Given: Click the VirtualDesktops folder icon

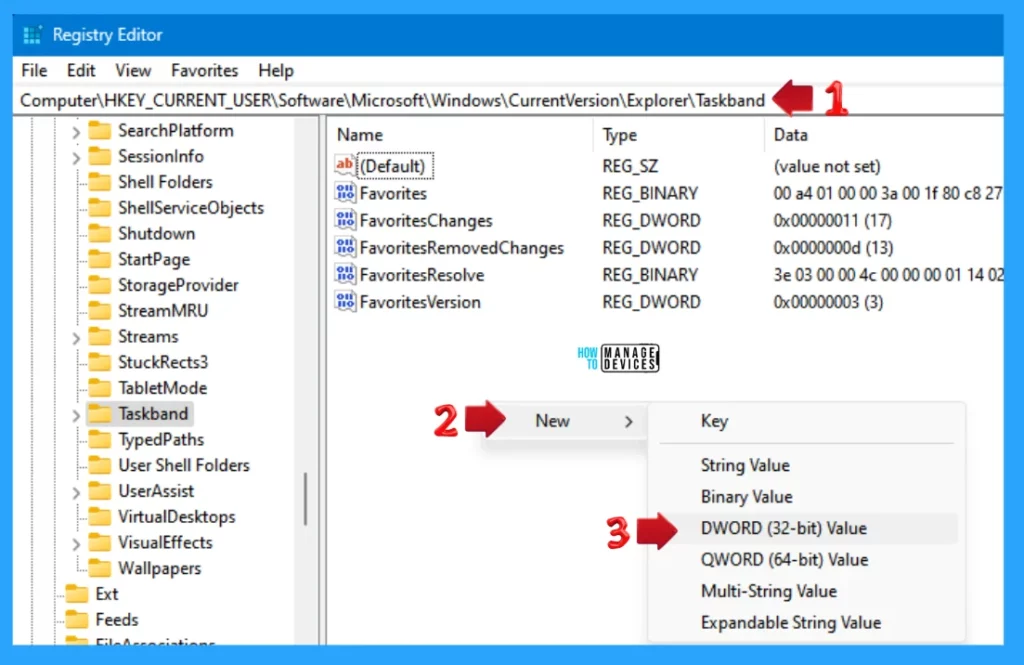Looking at the screenshot, I should (99, 517).
